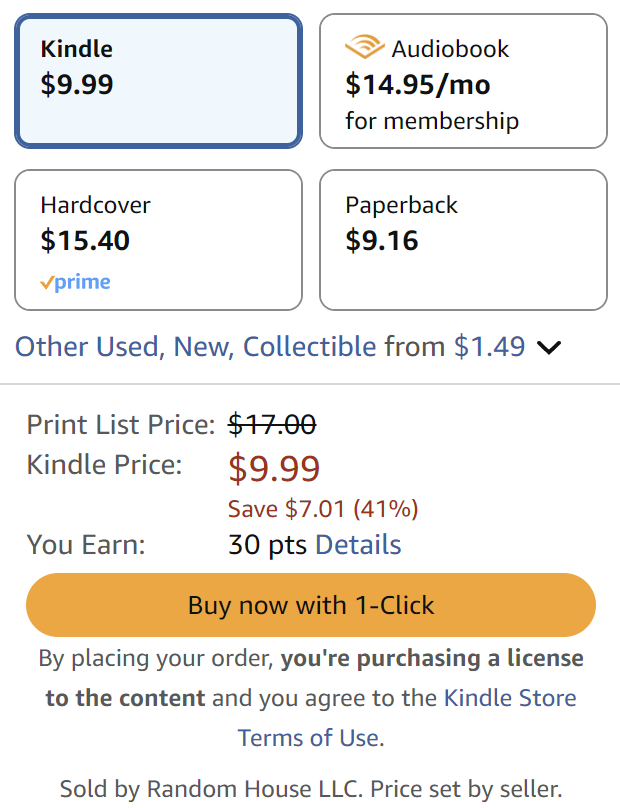Expand the other offers chevron arrow
This screenshot has height=808, width=620.
click(549, 348)
